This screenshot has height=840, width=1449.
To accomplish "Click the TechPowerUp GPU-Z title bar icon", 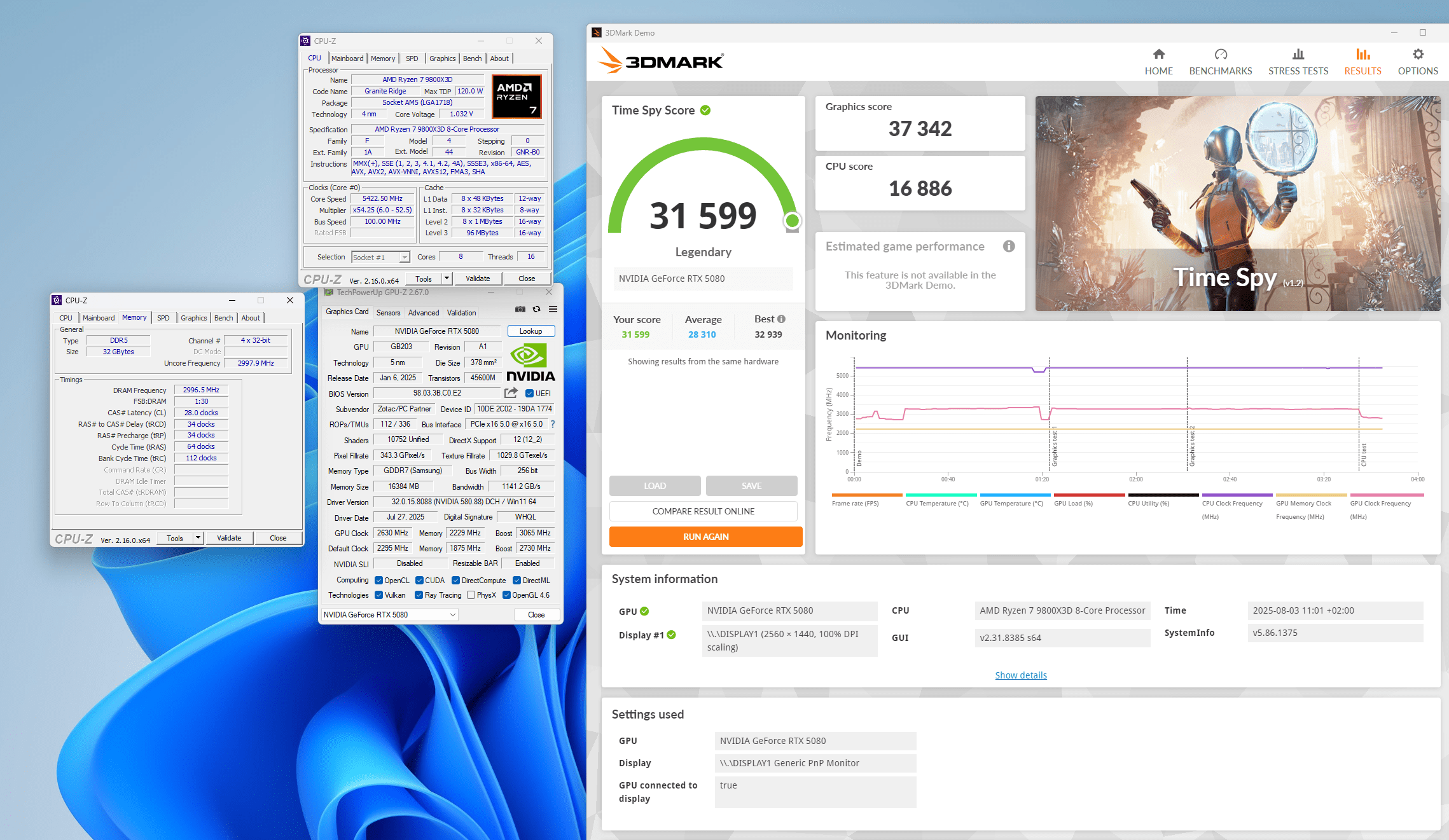I will (329, 293).
